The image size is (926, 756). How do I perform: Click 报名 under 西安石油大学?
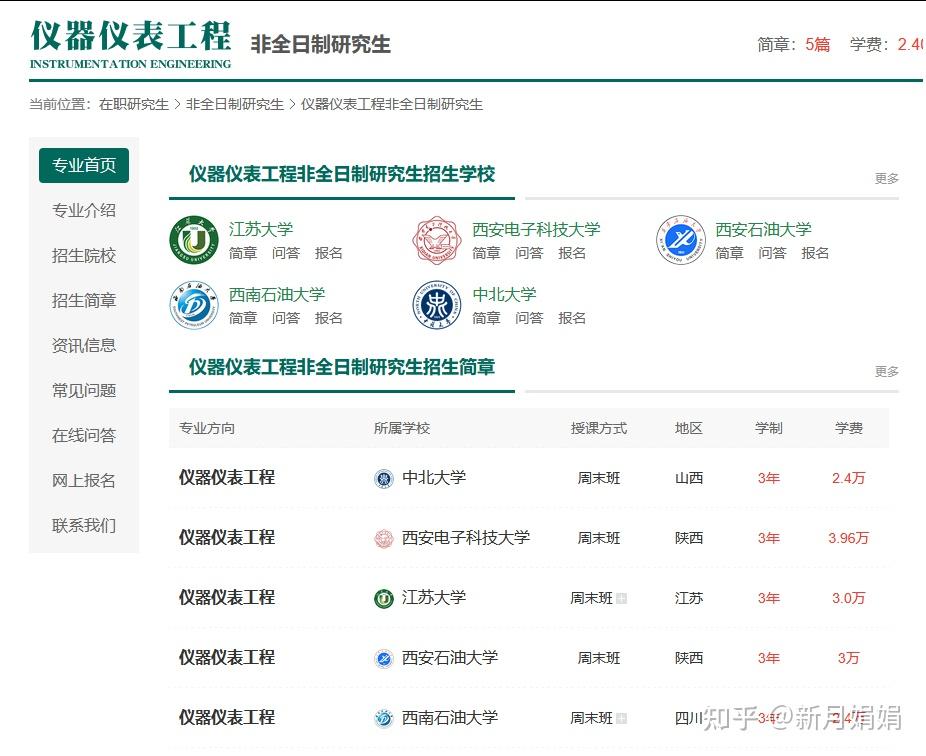point(816,253)
